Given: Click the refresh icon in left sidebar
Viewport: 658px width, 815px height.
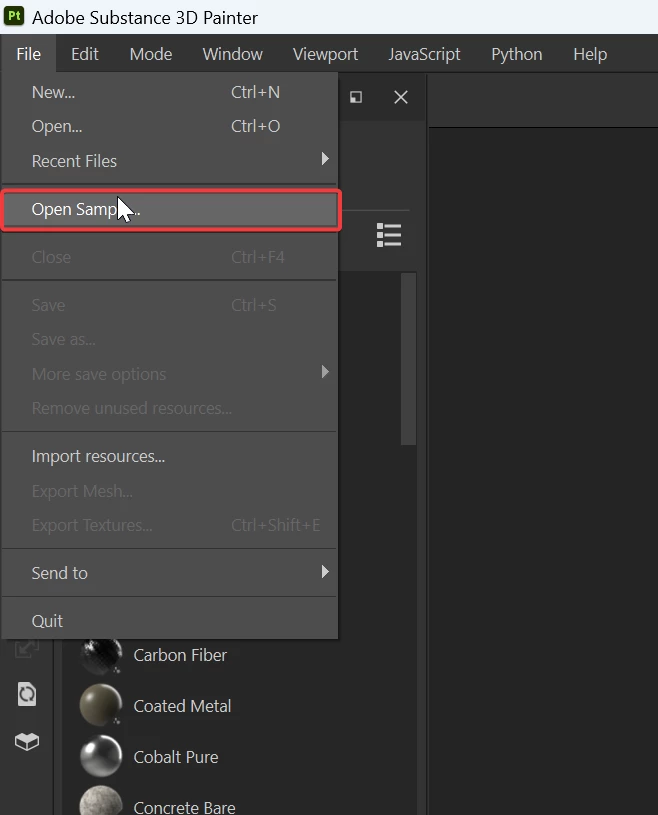Looking at the screenshot, I should [27, 694].
